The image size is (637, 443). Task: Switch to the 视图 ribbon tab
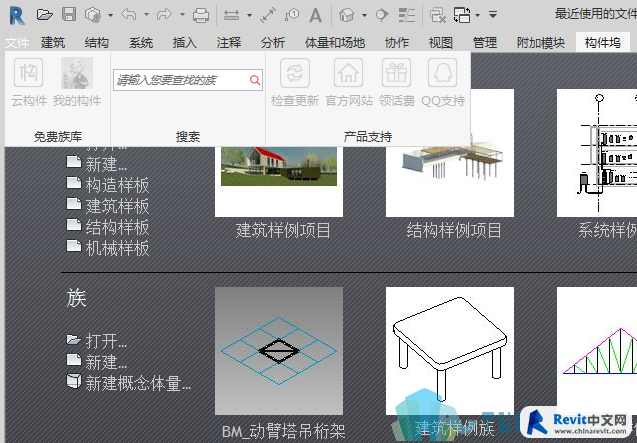(441, 43)
